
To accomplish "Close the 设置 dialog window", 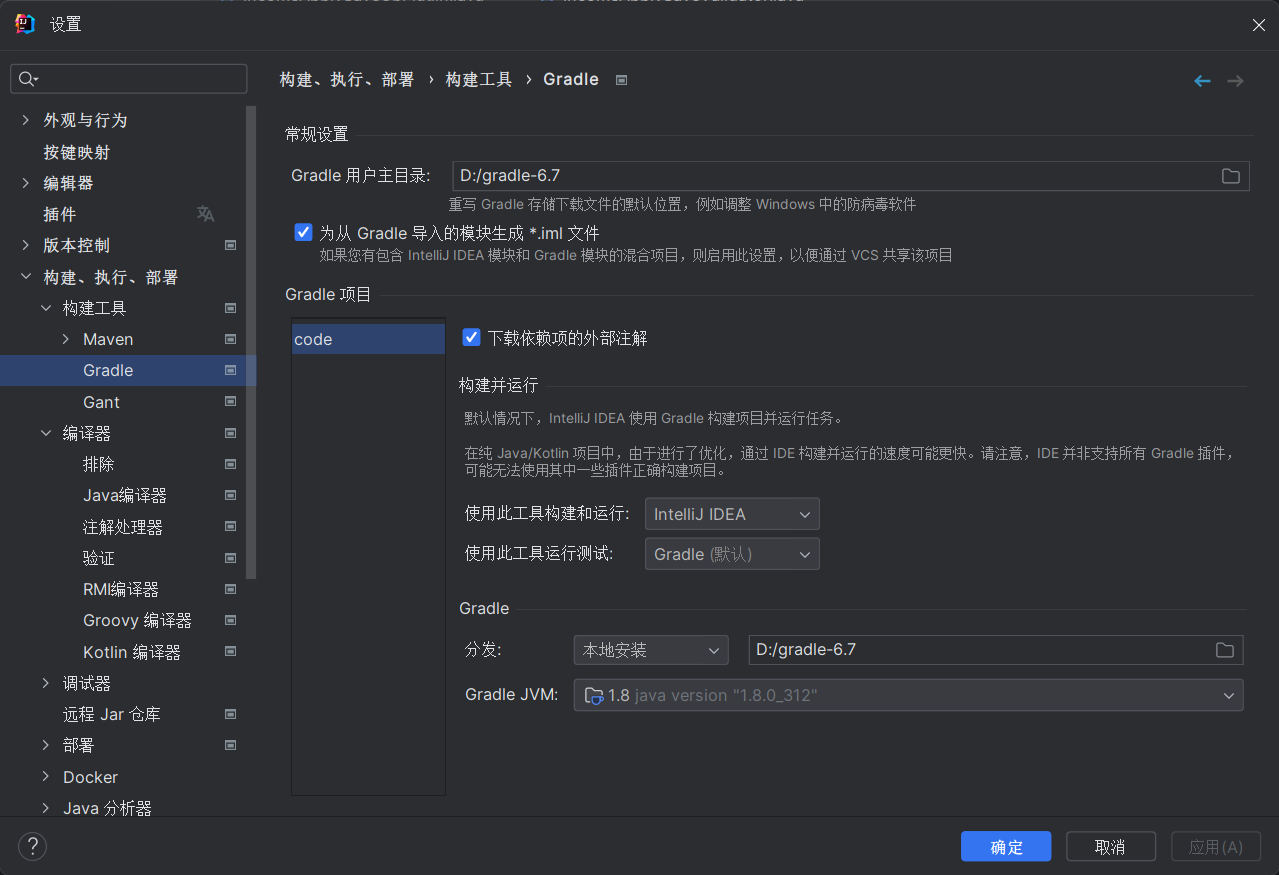I will point(1259,25).
